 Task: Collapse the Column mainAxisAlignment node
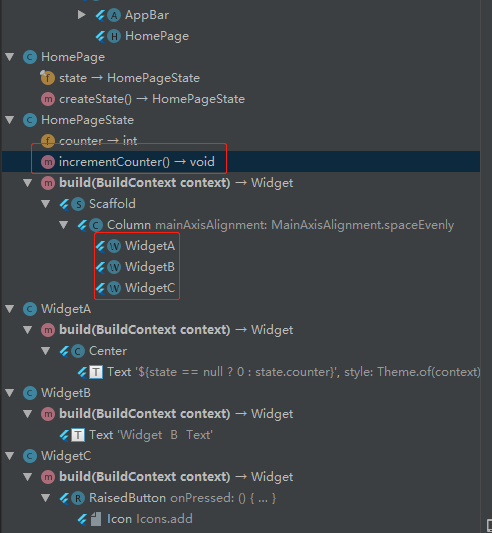coord(64,225)
